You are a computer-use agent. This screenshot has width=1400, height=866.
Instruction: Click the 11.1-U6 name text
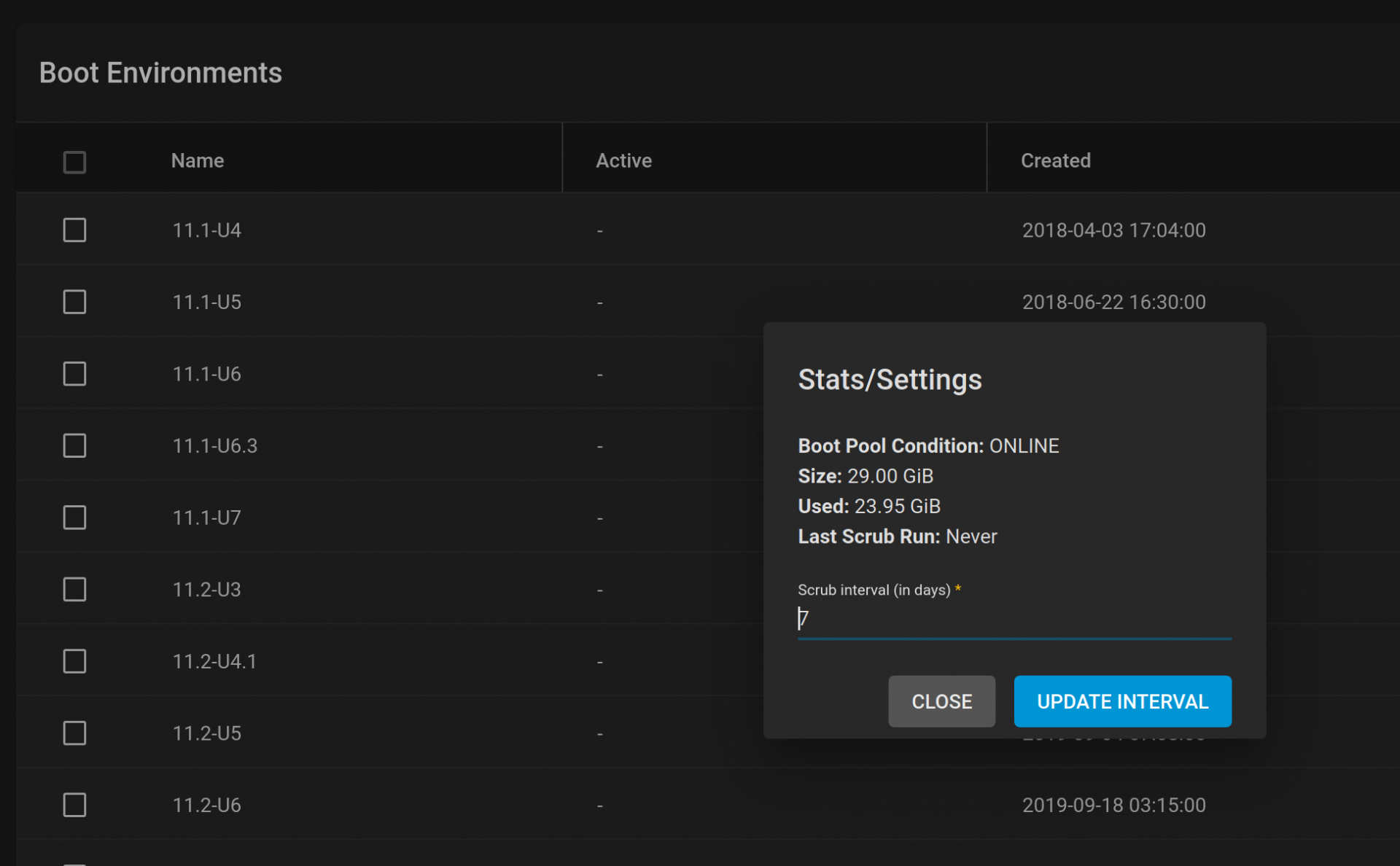(206, 374)
